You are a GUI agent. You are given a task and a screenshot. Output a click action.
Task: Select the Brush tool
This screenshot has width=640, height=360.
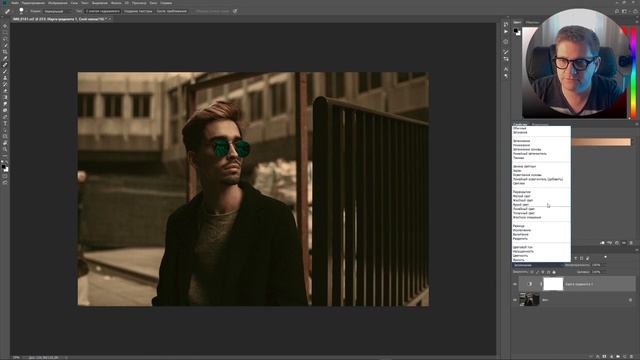[5, 71]
